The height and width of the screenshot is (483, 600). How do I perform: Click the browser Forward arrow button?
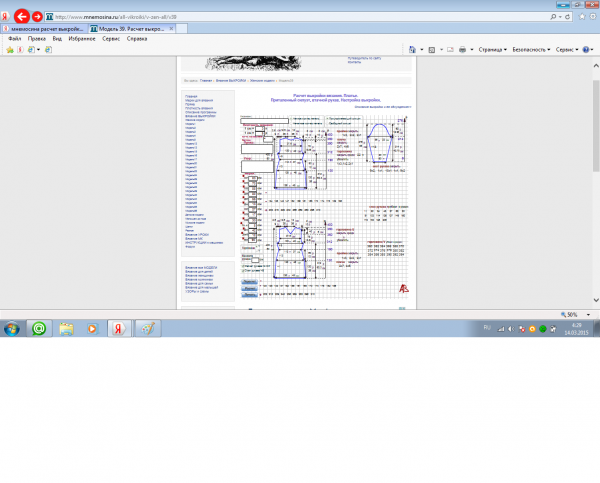pyautogui.click(x=37, y=16)
